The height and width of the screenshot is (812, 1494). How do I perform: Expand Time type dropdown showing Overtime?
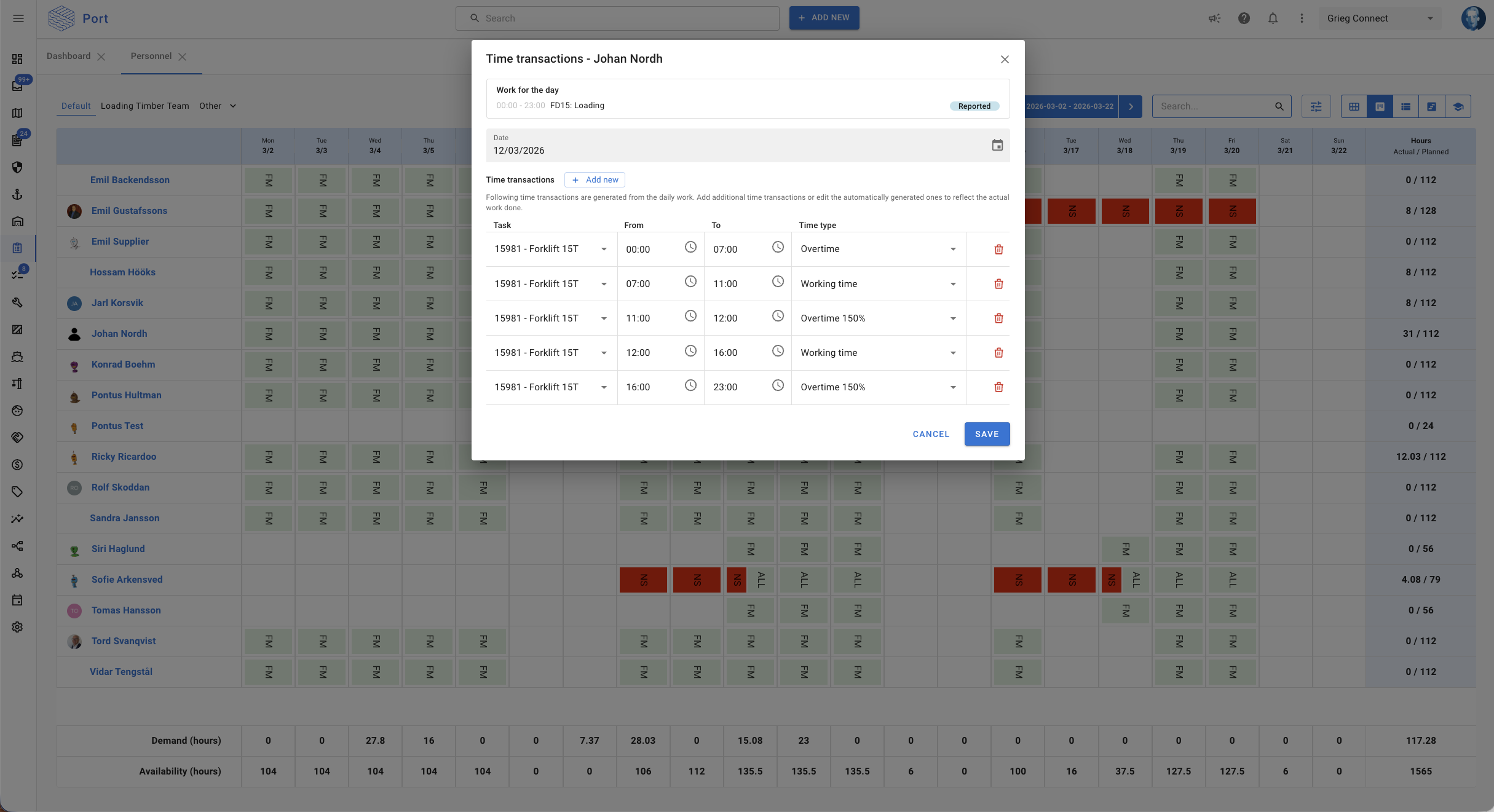click(x=953, y=249)
